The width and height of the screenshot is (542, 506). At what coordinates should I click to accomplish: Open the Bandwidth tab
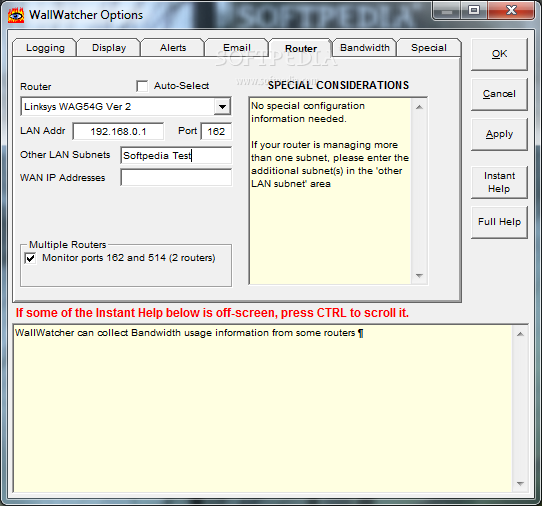pyautogui.click(x=364, y=48)
